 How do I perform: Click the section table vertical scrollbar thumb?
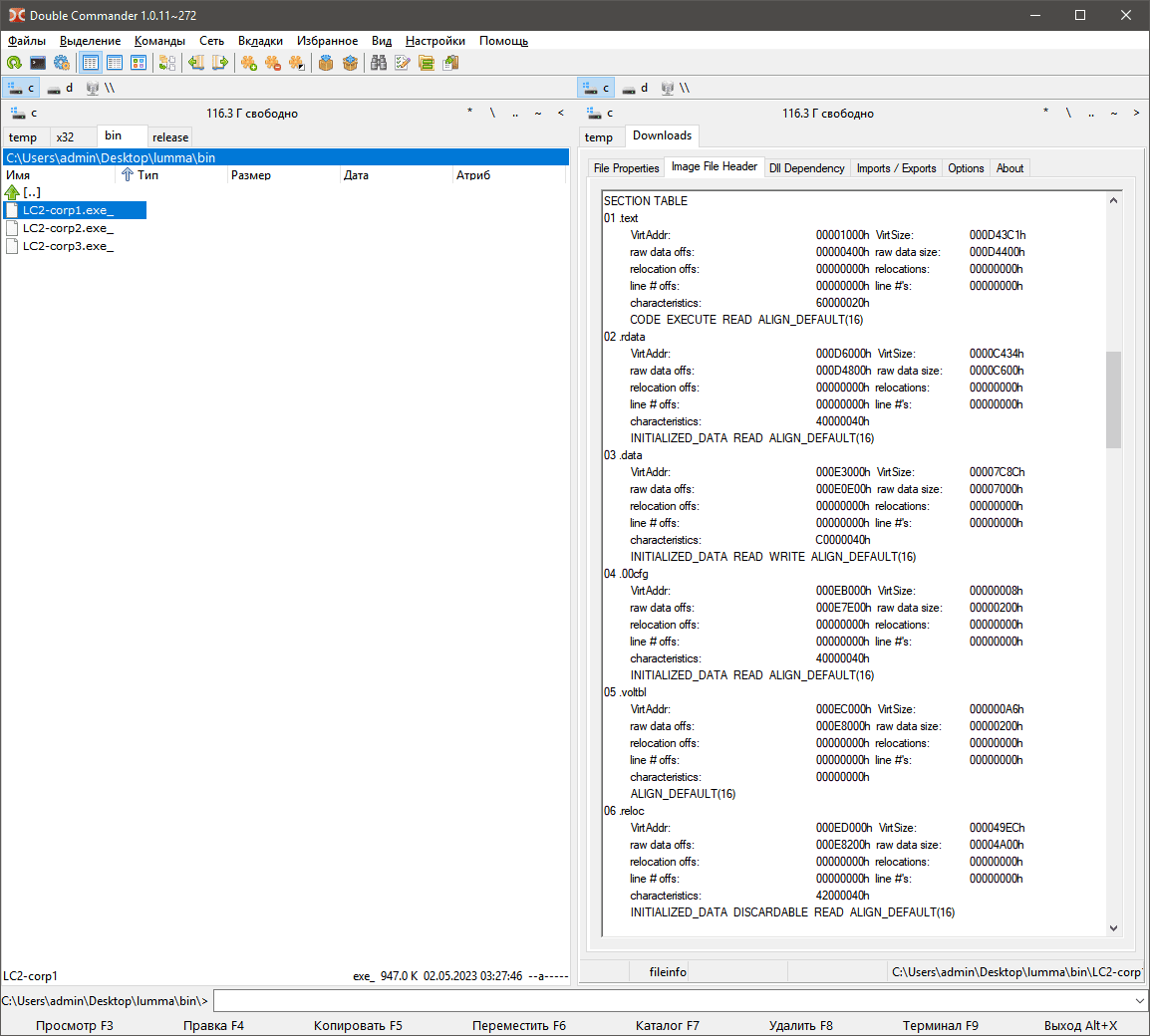(1113, 398)
